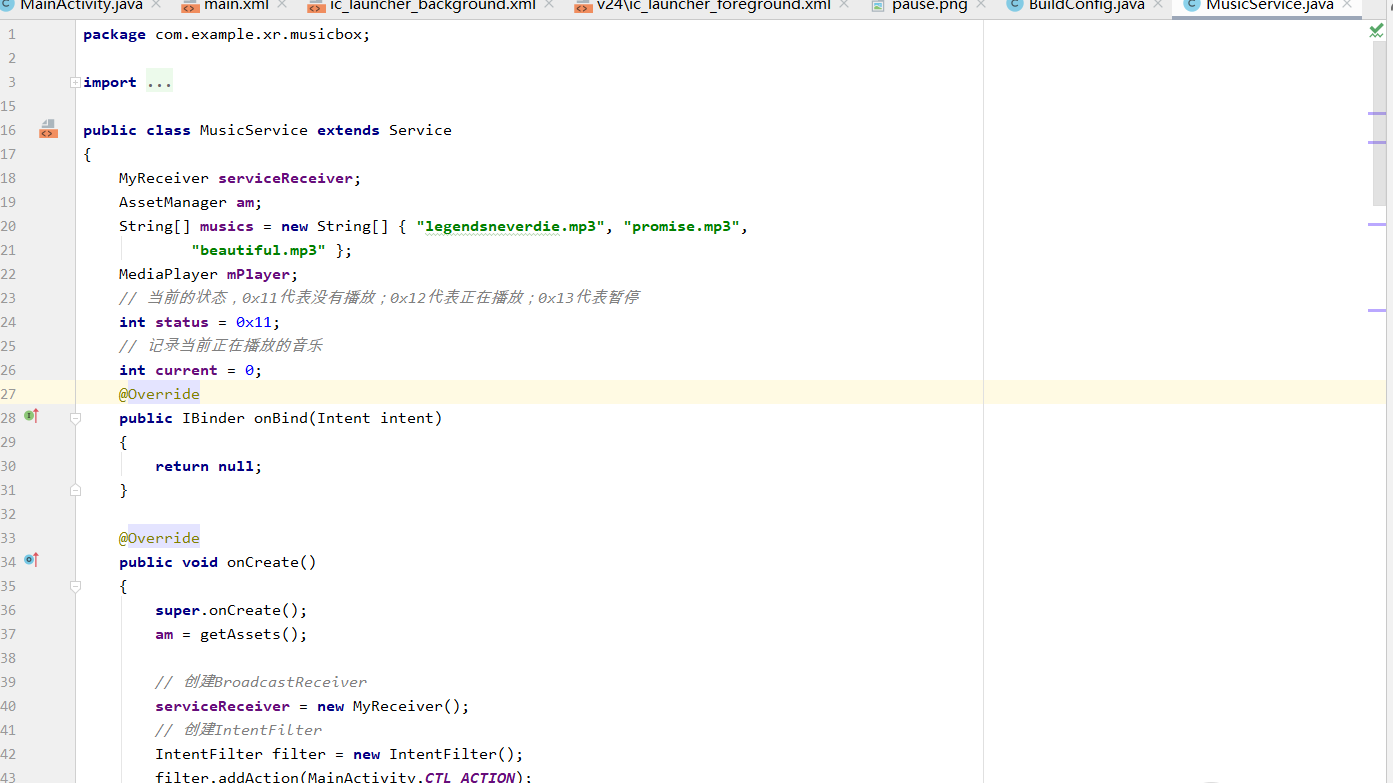Click the "beautiful.mp3" string literal
The width and height of the screenshot is (1393, 783).
[258, 250]
